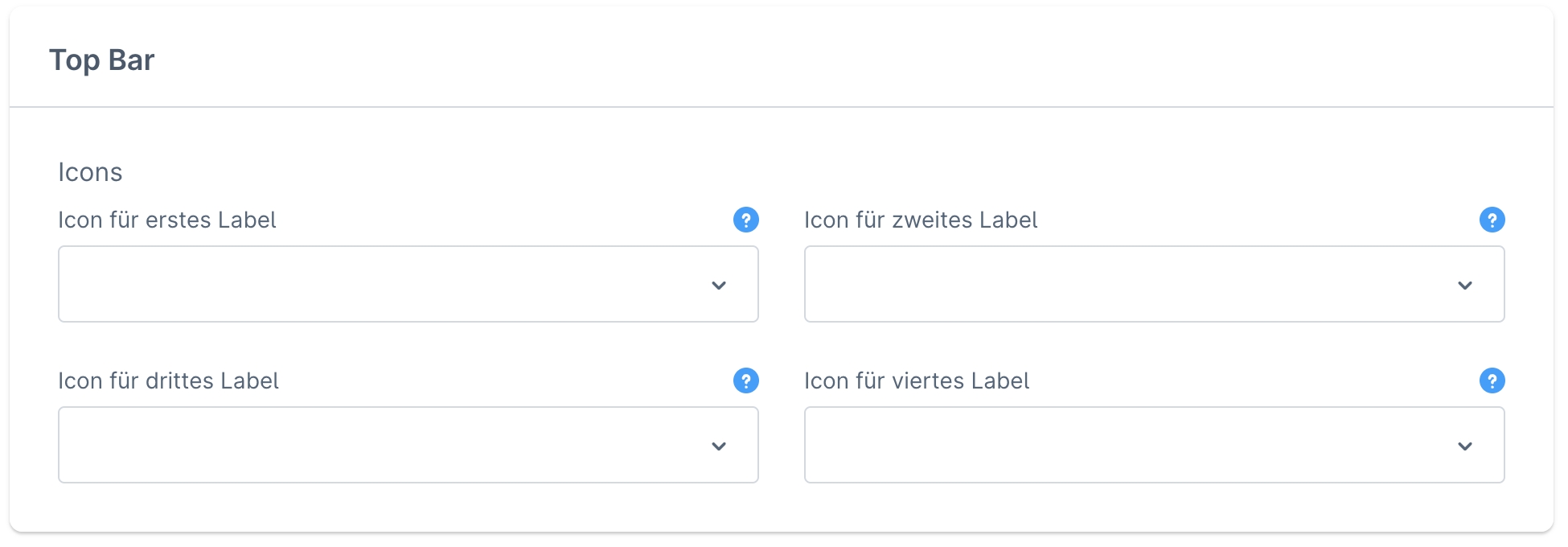Viewport: 1568px width, 547px height.
Task: Click the separator line under Top Bar
Action: coord(782,107)
